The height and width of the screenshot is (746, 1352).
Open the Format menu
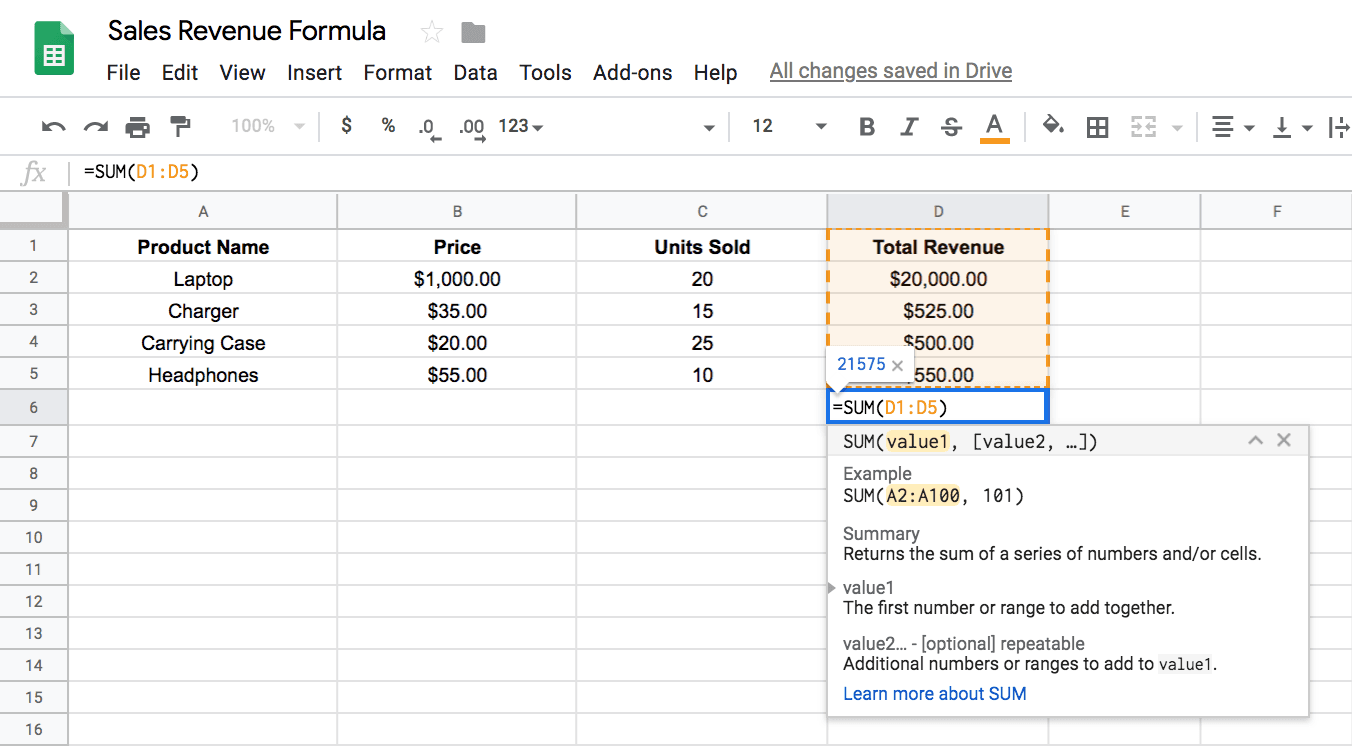tap(397, 72)
